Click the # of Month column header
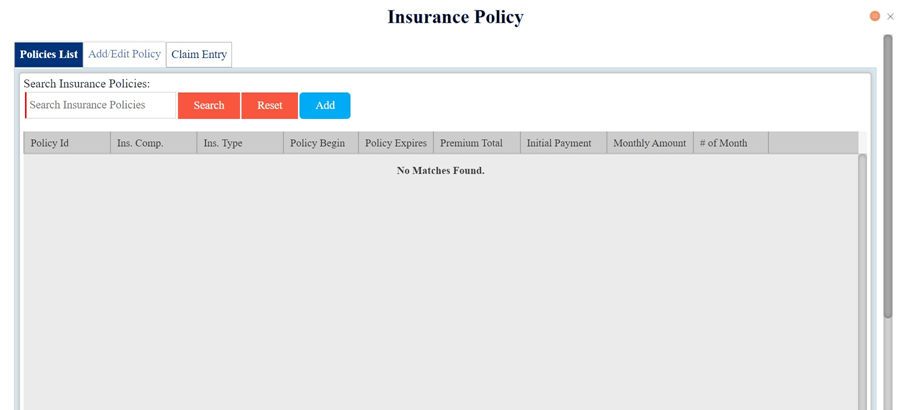 coord(730,143)
